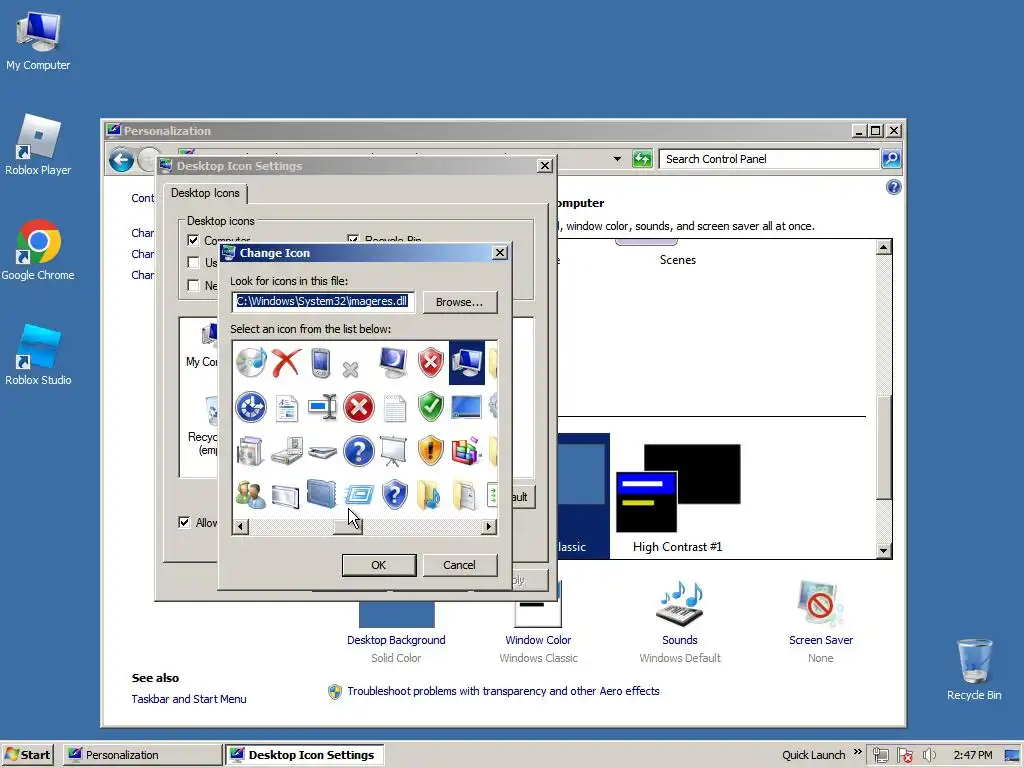This screenshot has width=1024, height=768.
Task: Open the address bar dropdown arrow
Action: (617, 159)
